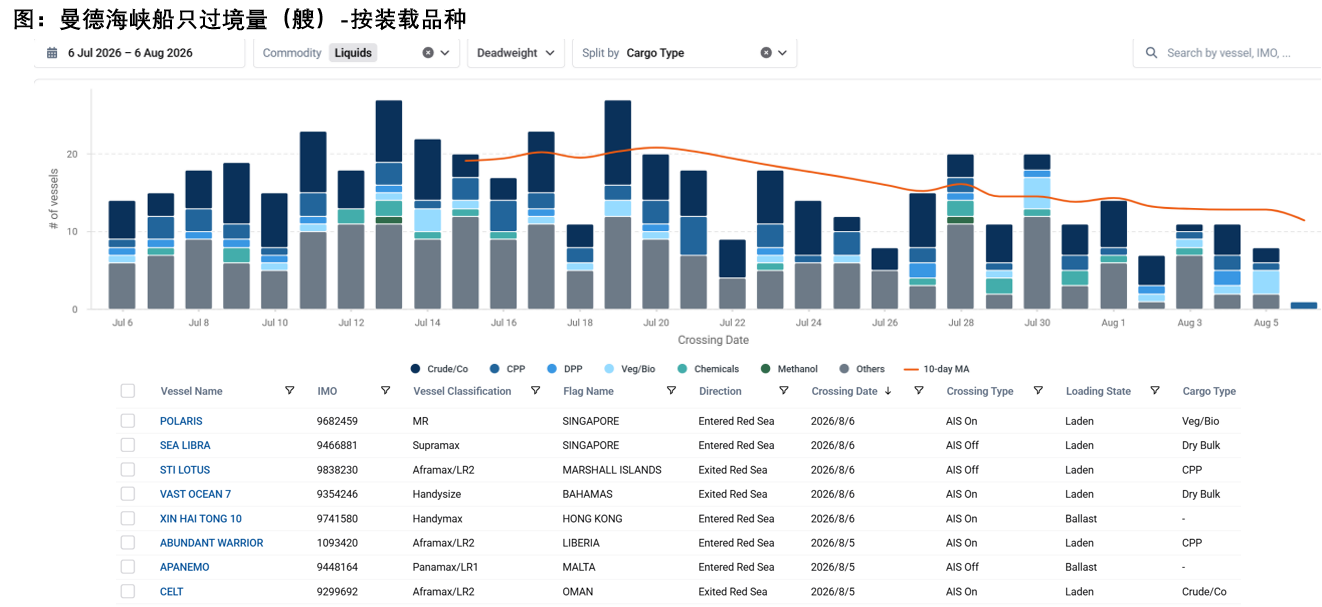
Task: Open the date range calendar icon
Action: pos(52,53)
